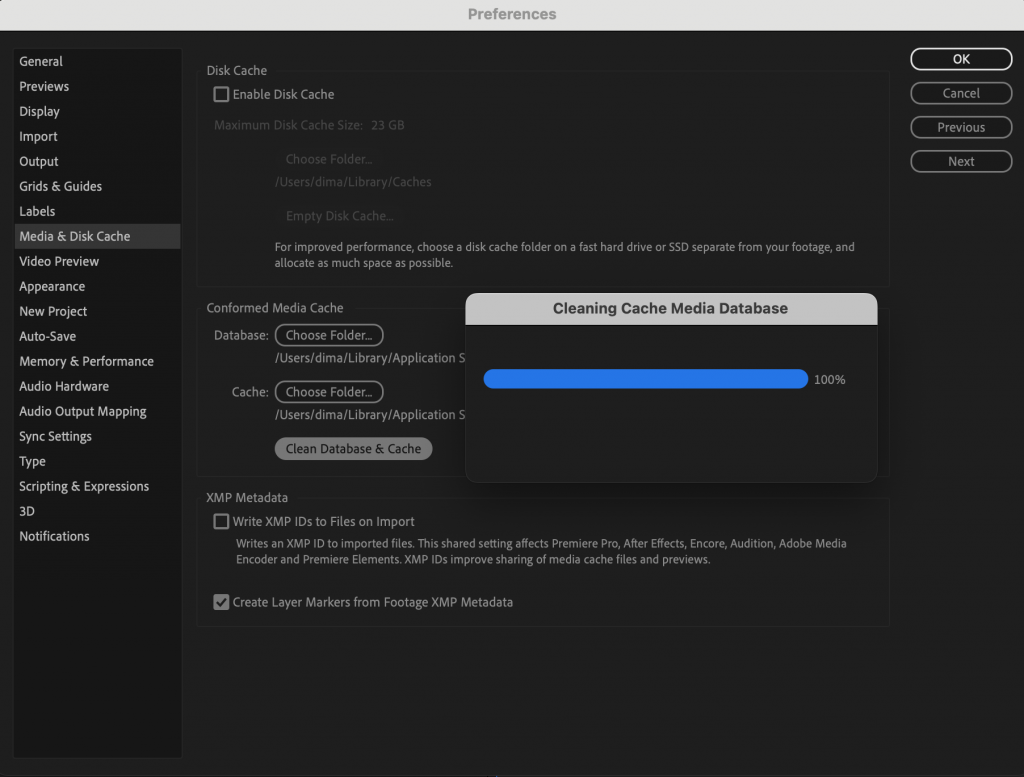1024x777 pixels.
Task: Select the General preferences category
Action: [x=41, y=61]
